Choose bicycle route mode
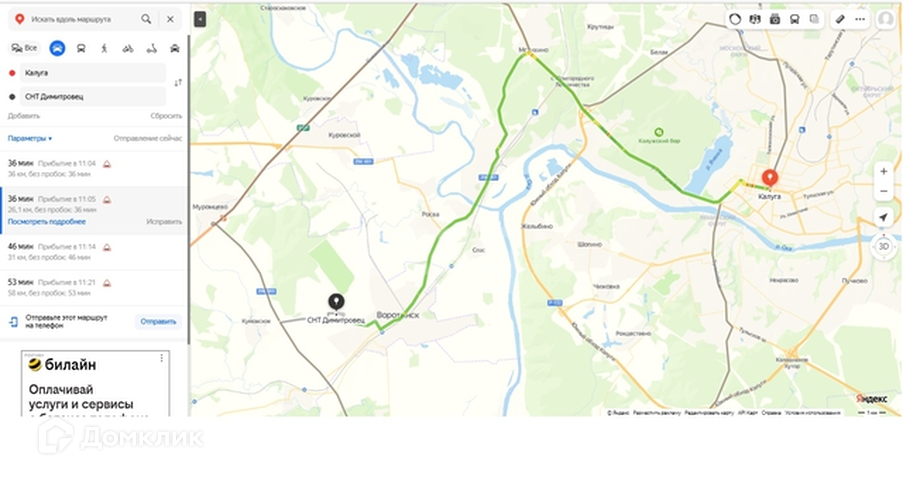The width and height of the screenshot is (903, 480). 128,48
